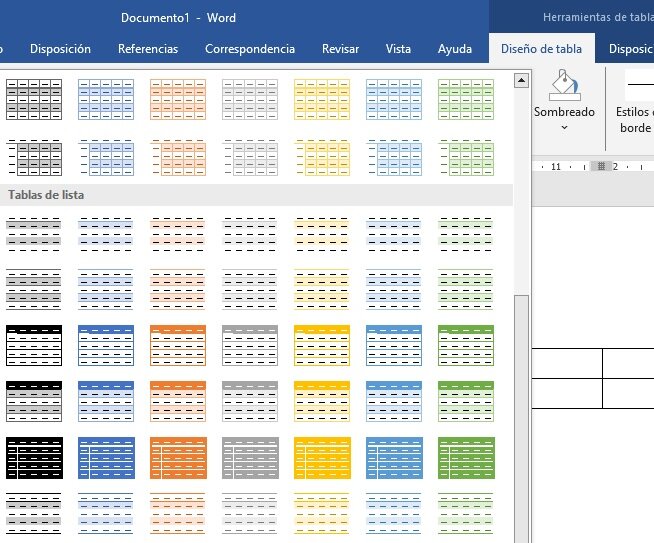Choose the orange grid table with first column
The width and height of the screenshot is (654, 543).
point(178,158)
